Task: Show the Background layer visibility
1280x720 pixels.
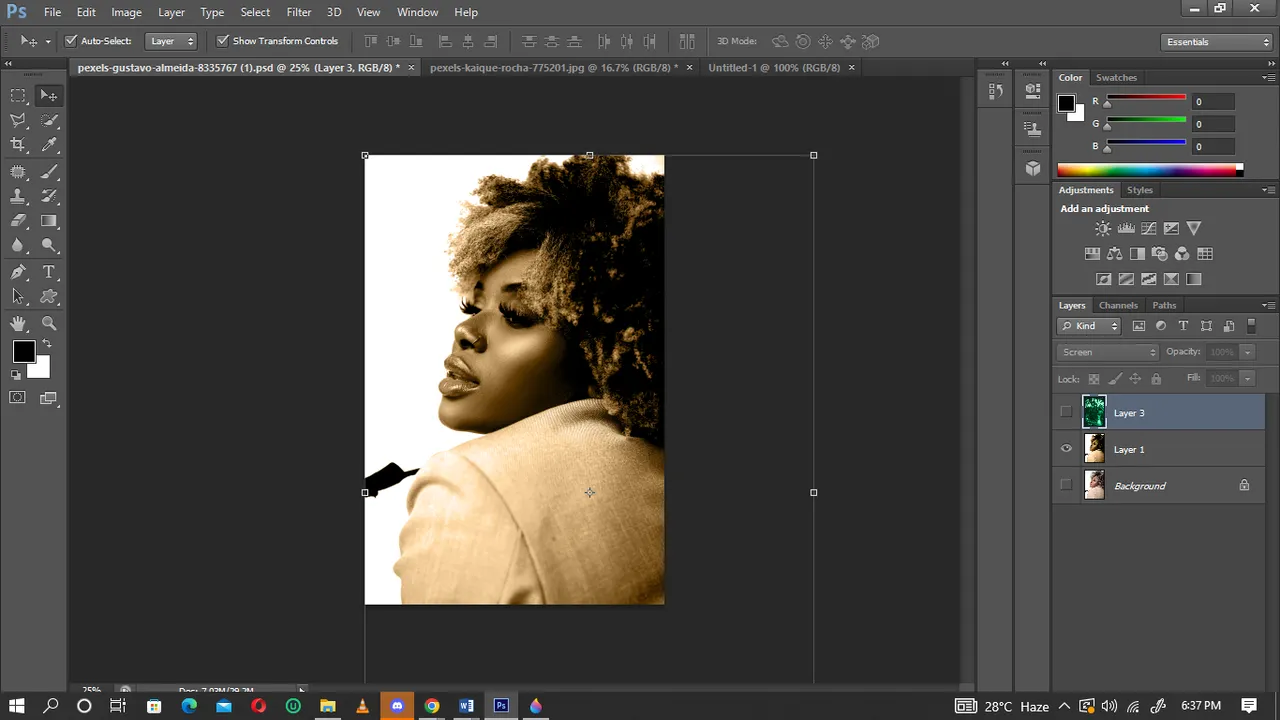Action: click(x=1066, y=485)
